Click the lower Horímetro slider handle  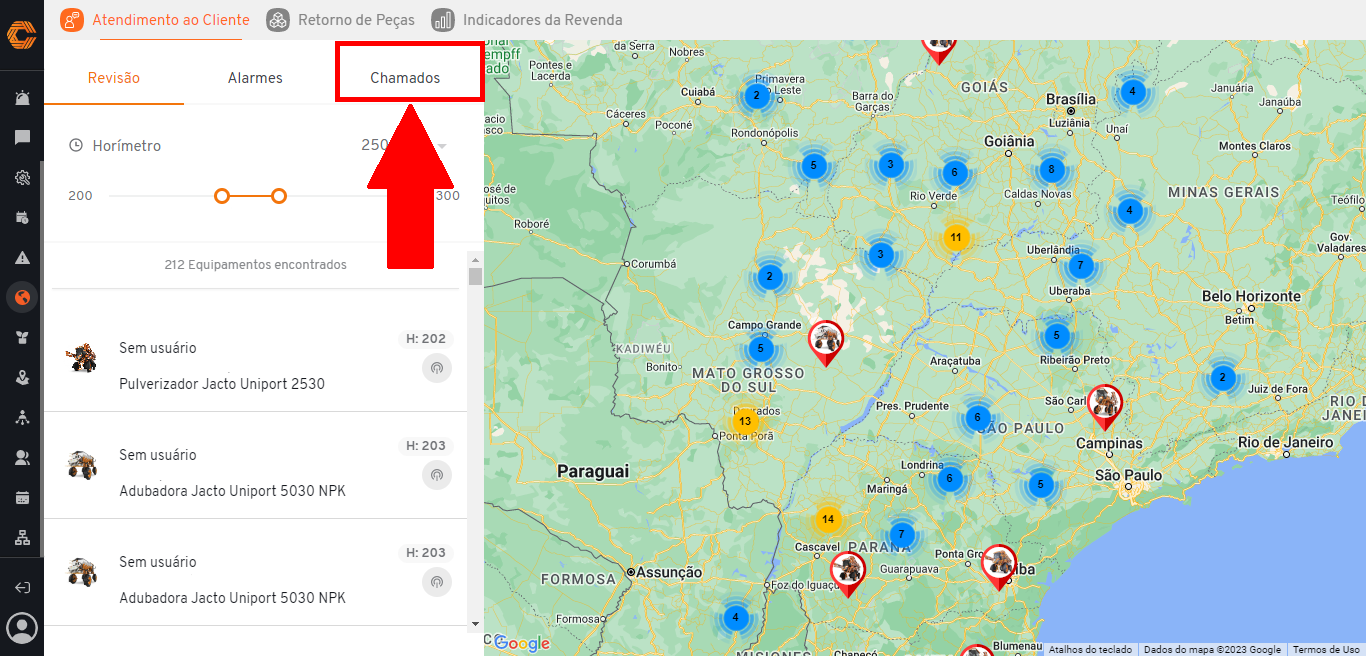coord(222,196)
